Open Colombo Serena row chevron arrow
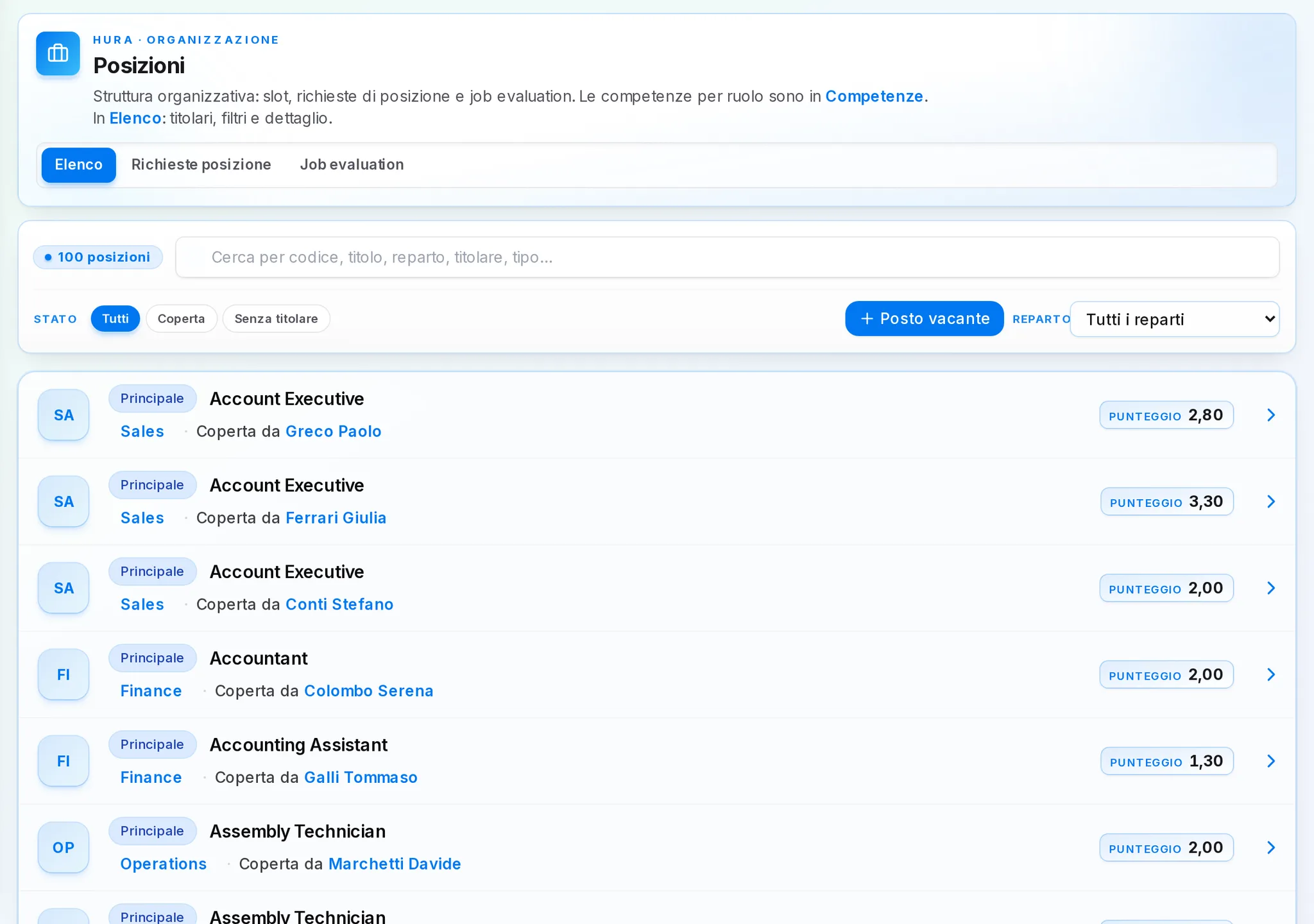The width and height of the screenshot is (1314, 924). click(1271, 675)
